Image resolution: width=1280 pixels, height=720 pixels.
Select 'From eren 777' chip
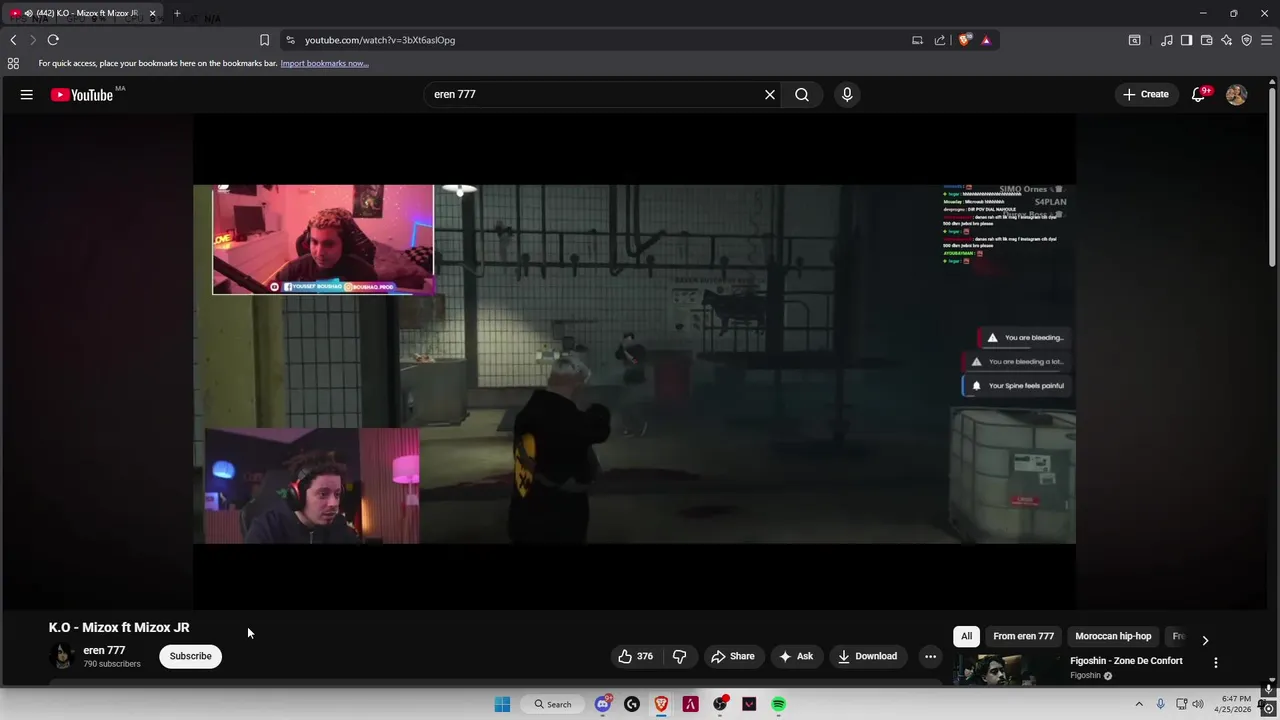[1023, 636]
